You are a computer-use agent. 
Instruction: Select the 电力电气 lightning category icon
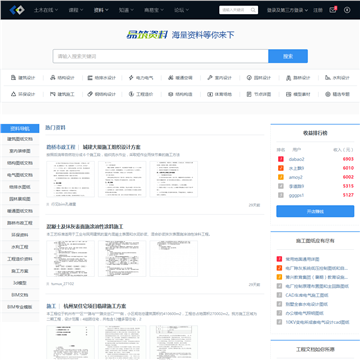point(131,78)
